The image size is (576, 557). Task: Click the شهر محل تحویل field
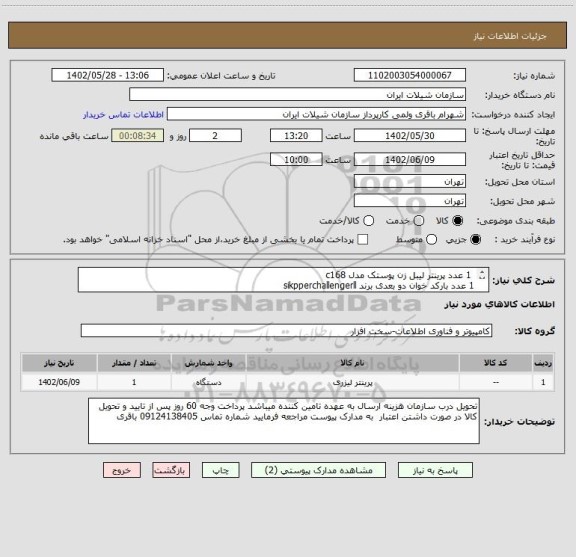pos(410,201)
